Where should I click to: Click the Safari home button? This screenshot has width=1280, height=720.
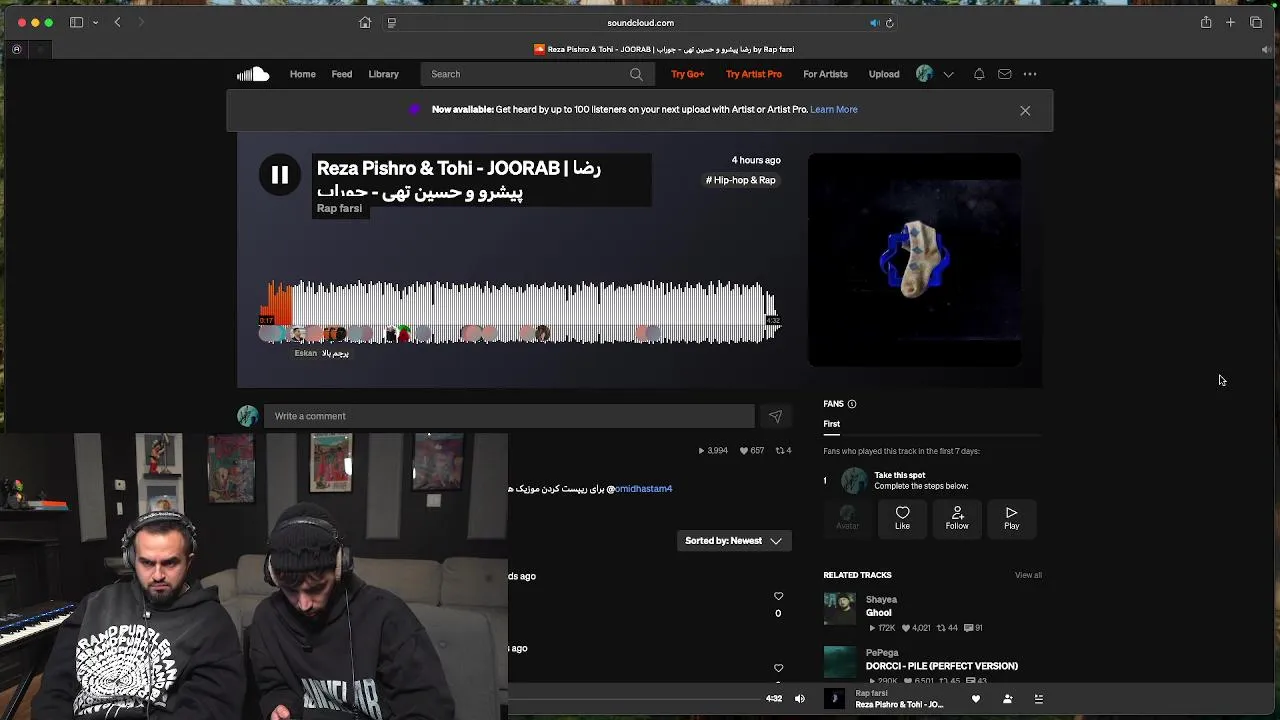(x=365, y=23)
